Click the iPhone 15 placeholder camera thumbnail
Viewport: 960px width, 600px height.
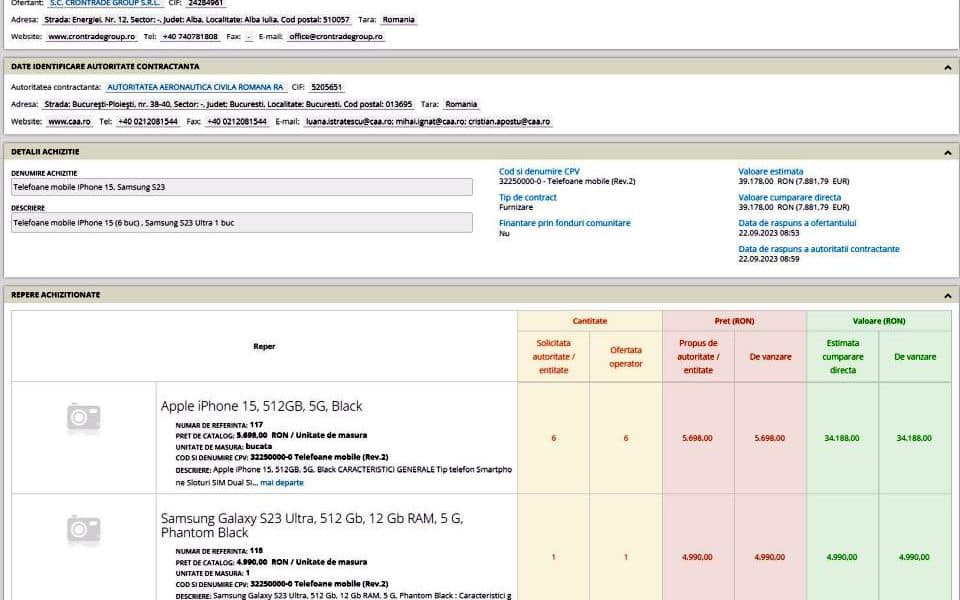coord(84,418)
